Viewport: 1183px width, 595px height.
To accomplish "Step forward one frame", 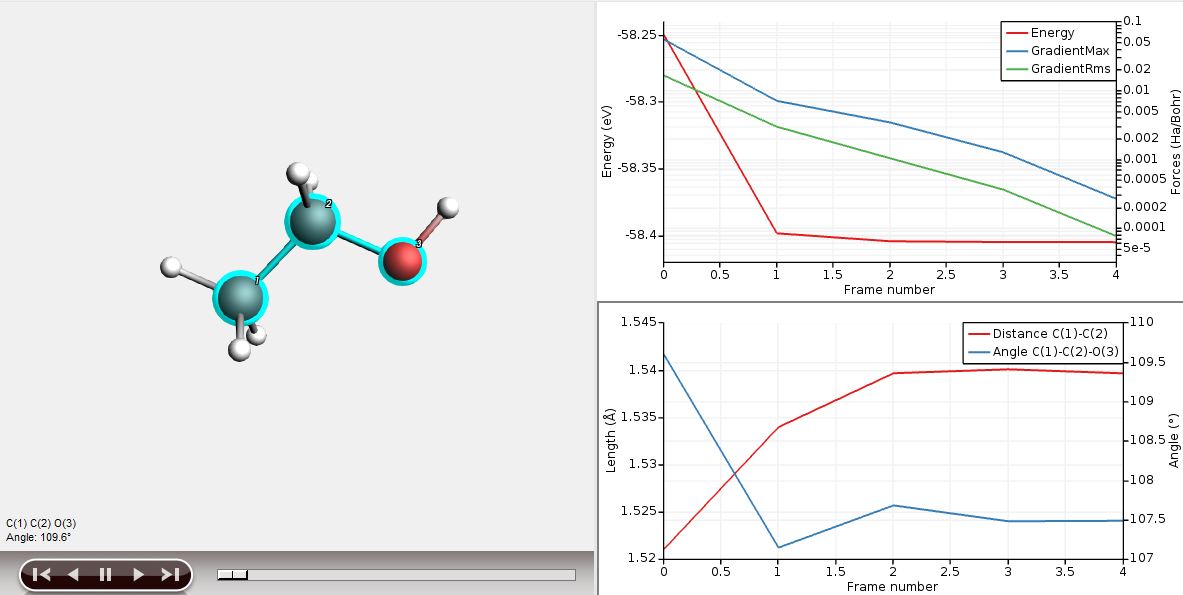I will point(138,574).
